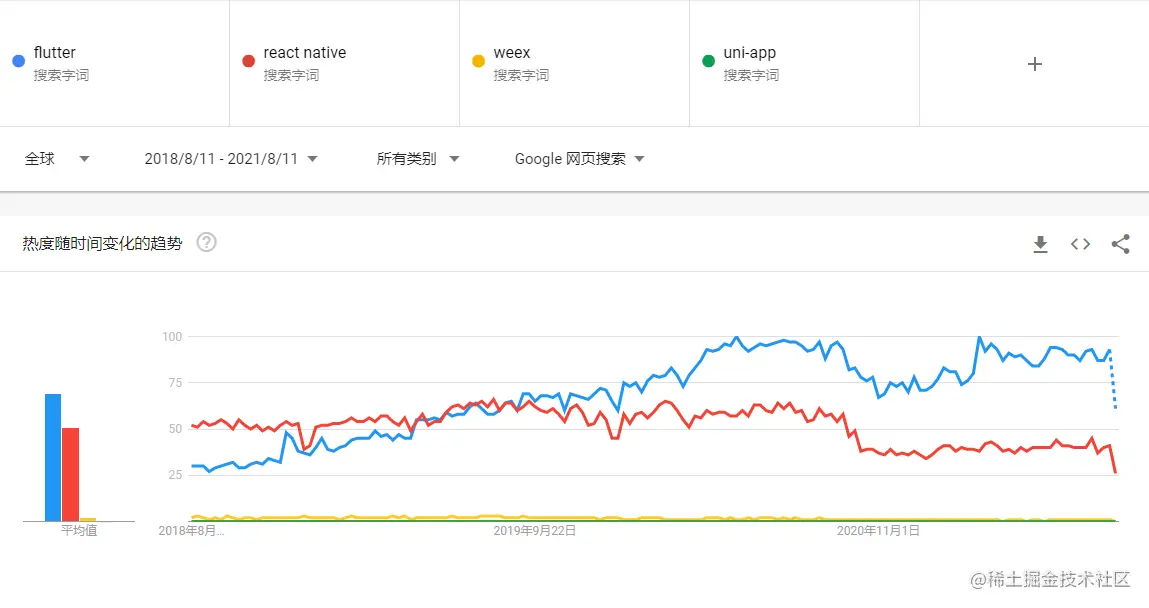Click the green uni-app color dot
Screen dimensions: 1149x608
708,61
